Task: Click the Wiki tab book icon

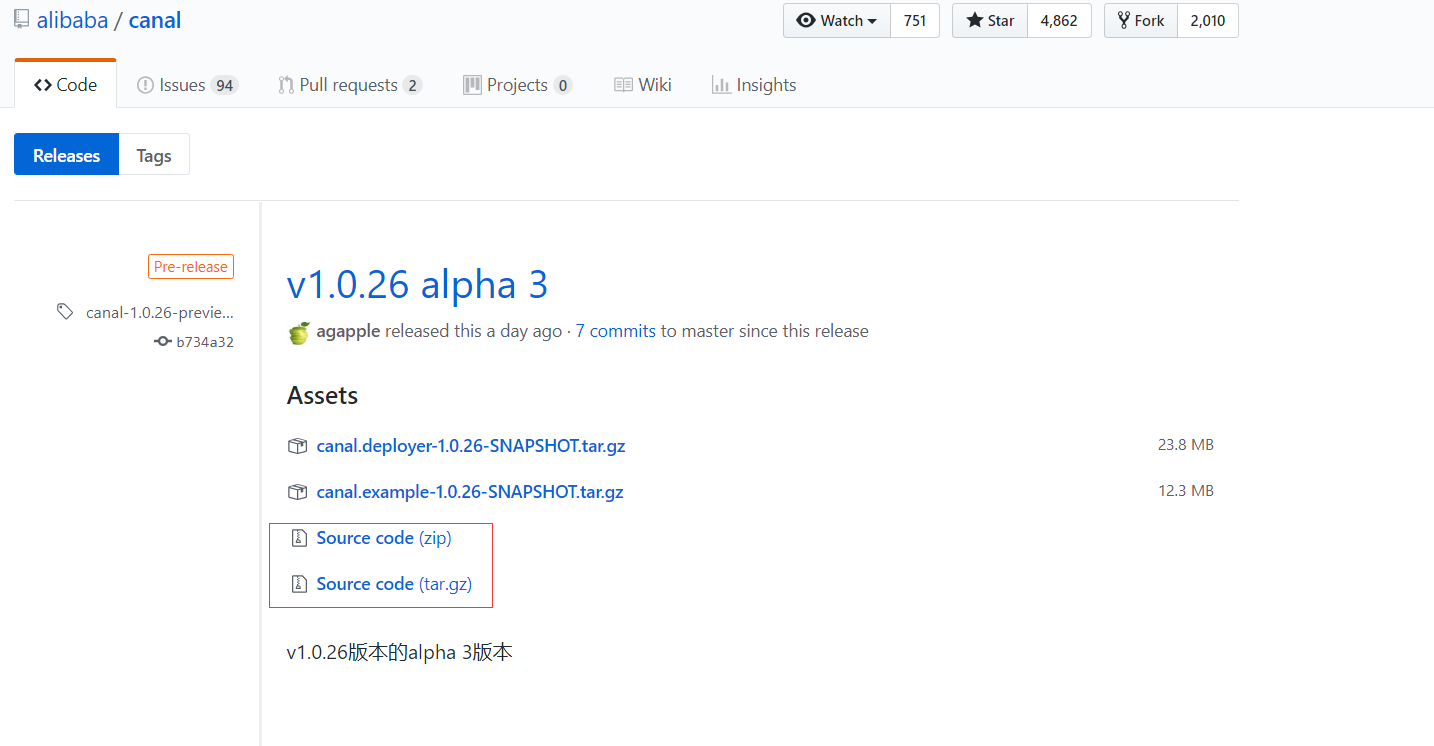Action: click(x=623, y=85)
